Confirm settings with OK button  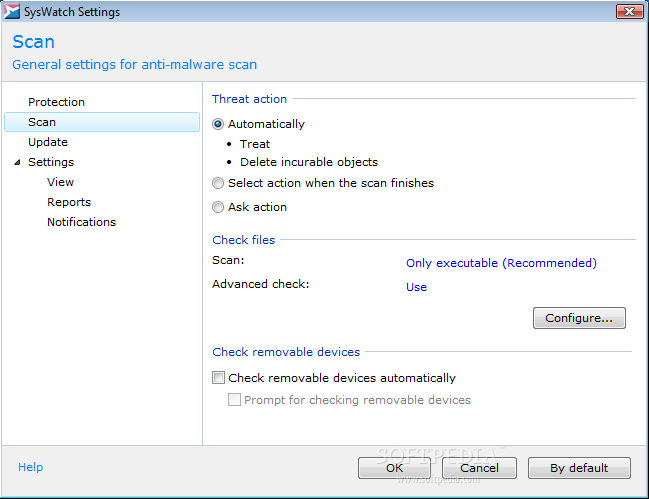[394, 468]
